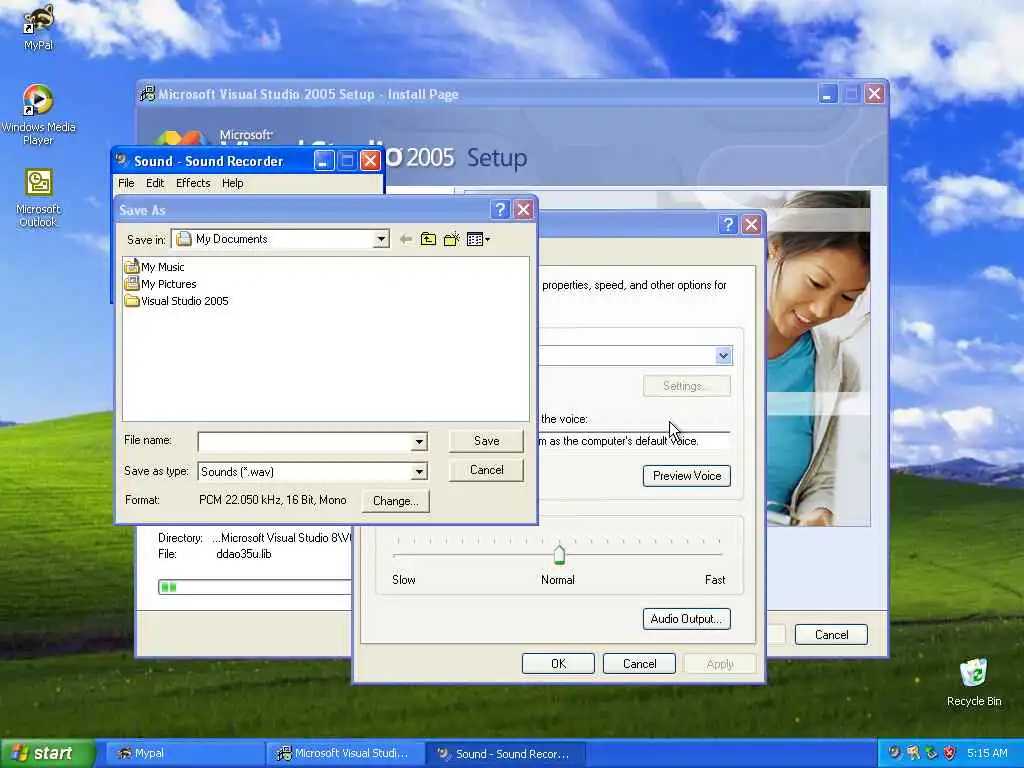Expand the Save in location dropdown
The height and width of the screenshot is (768, 1024).
click(381, 240)
